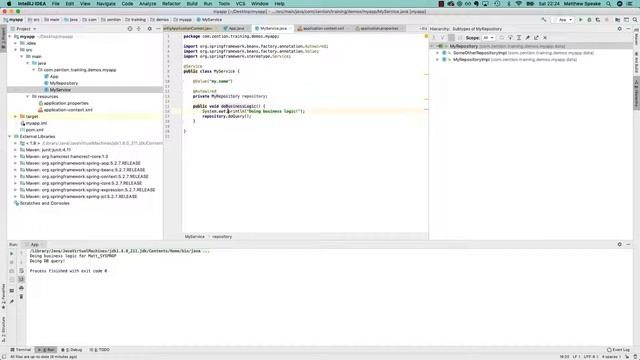Pin the Run tab with pin icon
Image resolution: width=640 pixels, height=360 pixels.
(11, 302)
